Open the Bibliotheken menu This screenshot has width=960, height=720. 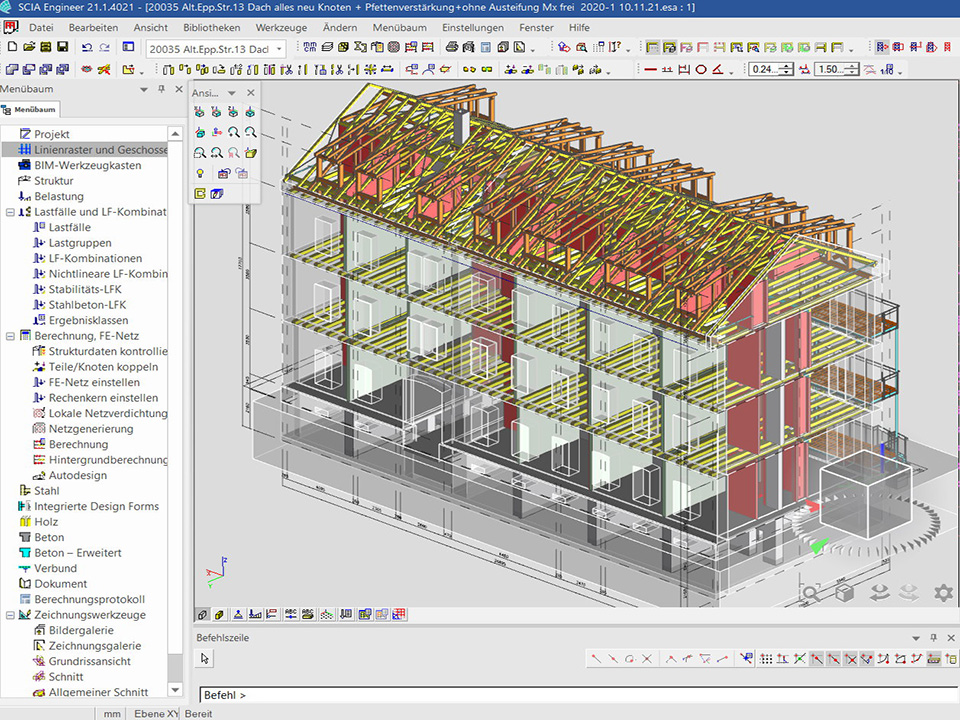(x=212, y=27)
